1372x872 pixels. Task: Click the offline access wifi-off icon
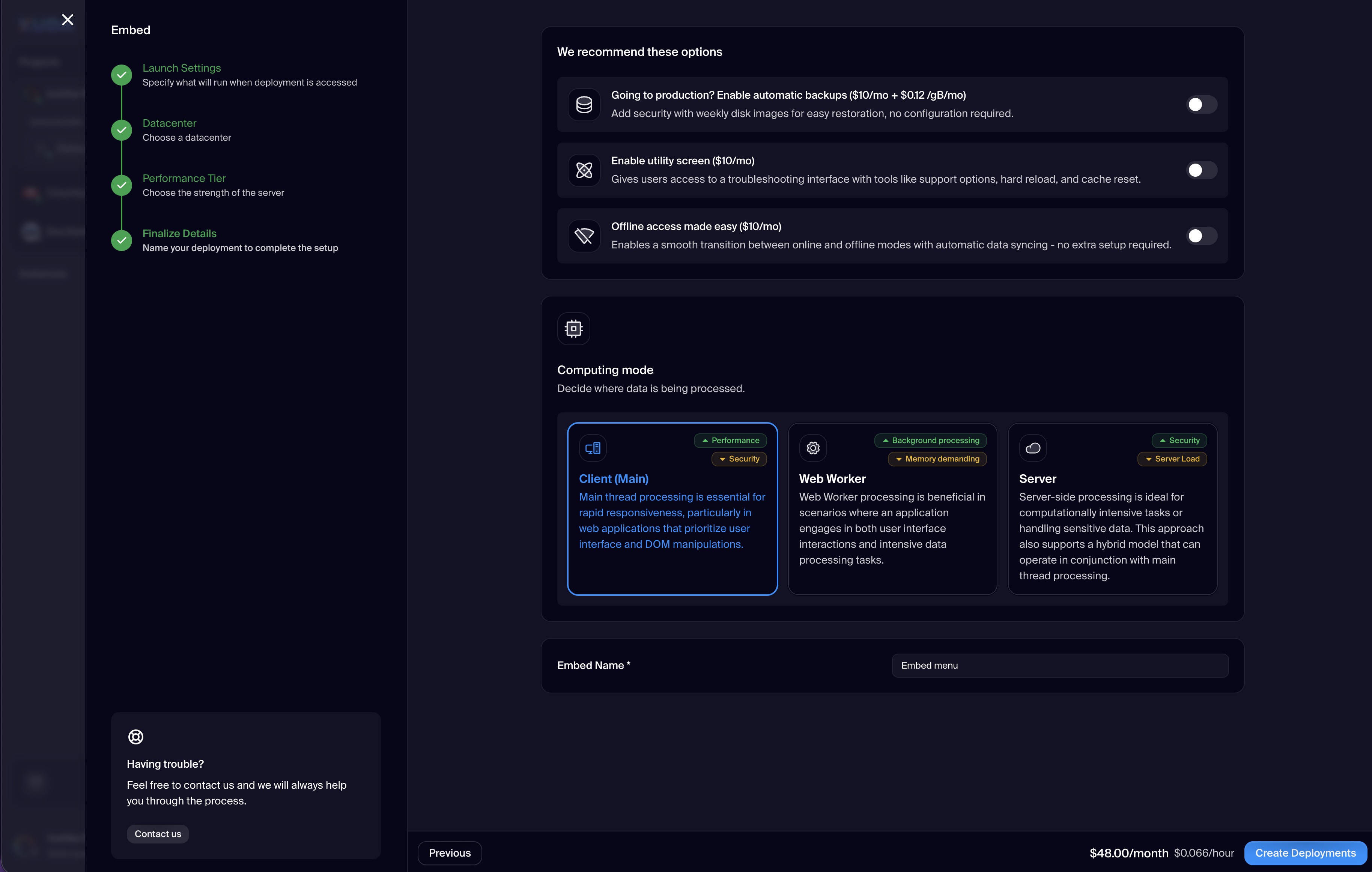click(584, 236)
